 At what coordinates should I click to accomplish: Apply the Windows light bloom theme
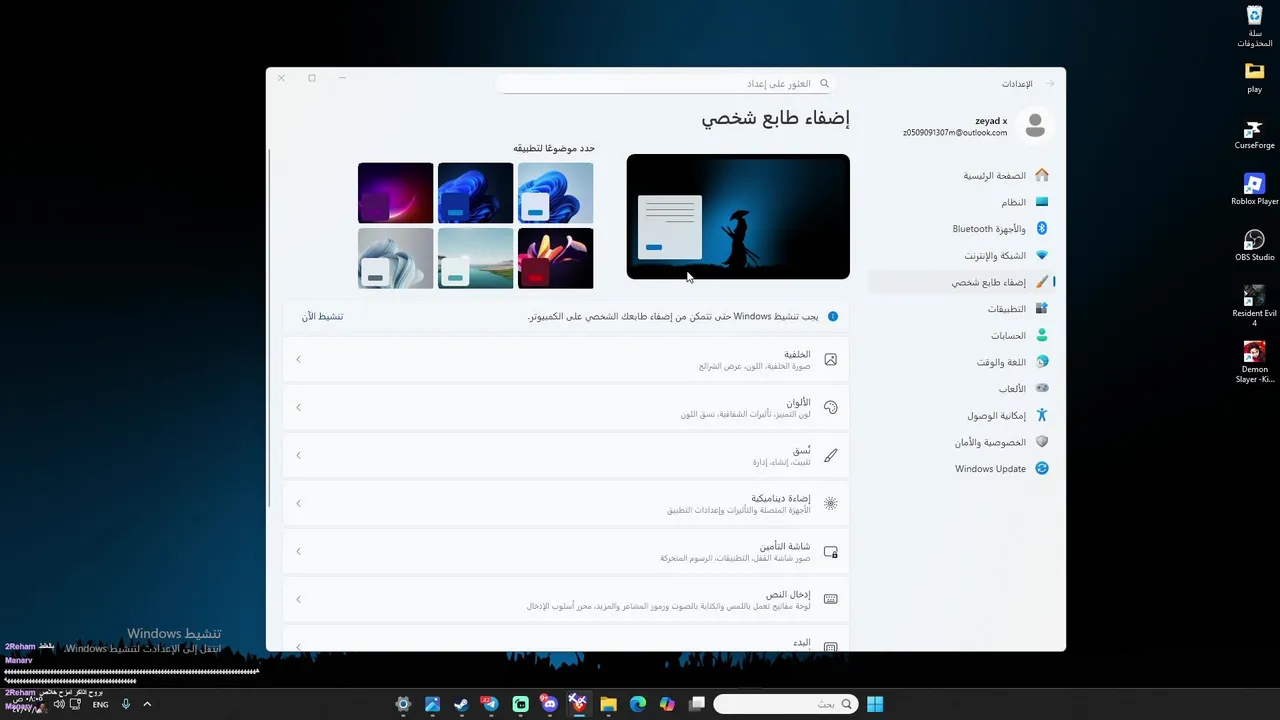(x=556, y=193)
